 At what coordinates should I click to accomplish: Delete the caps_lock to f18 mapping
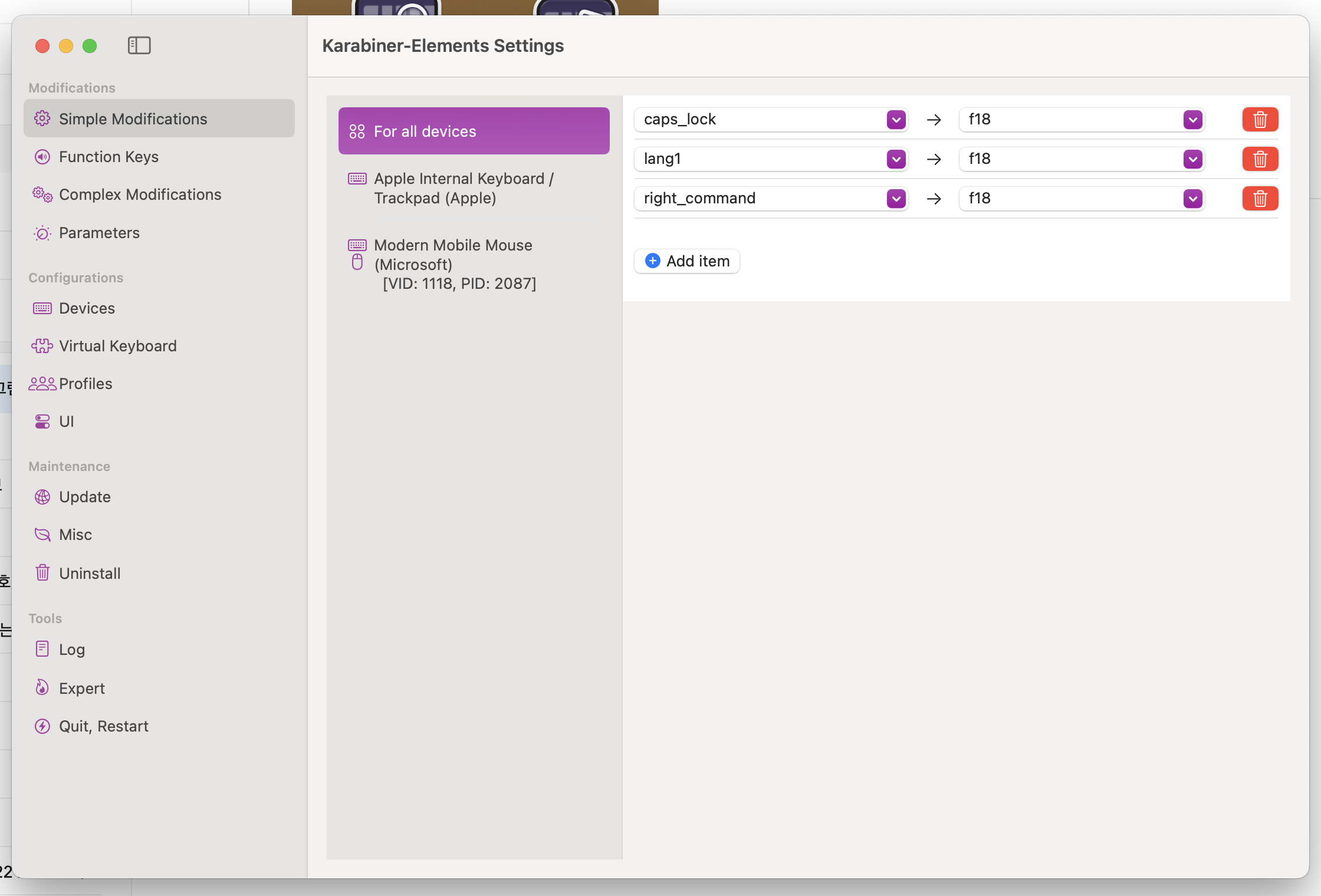[x=1260, y=120]
